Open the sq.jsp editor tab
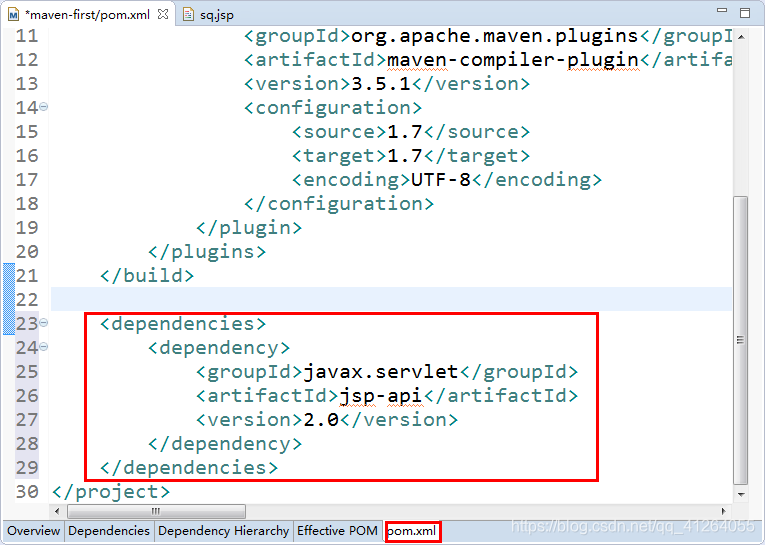The image size is (765, 545). pyautogui.click(x=217, y=15)
